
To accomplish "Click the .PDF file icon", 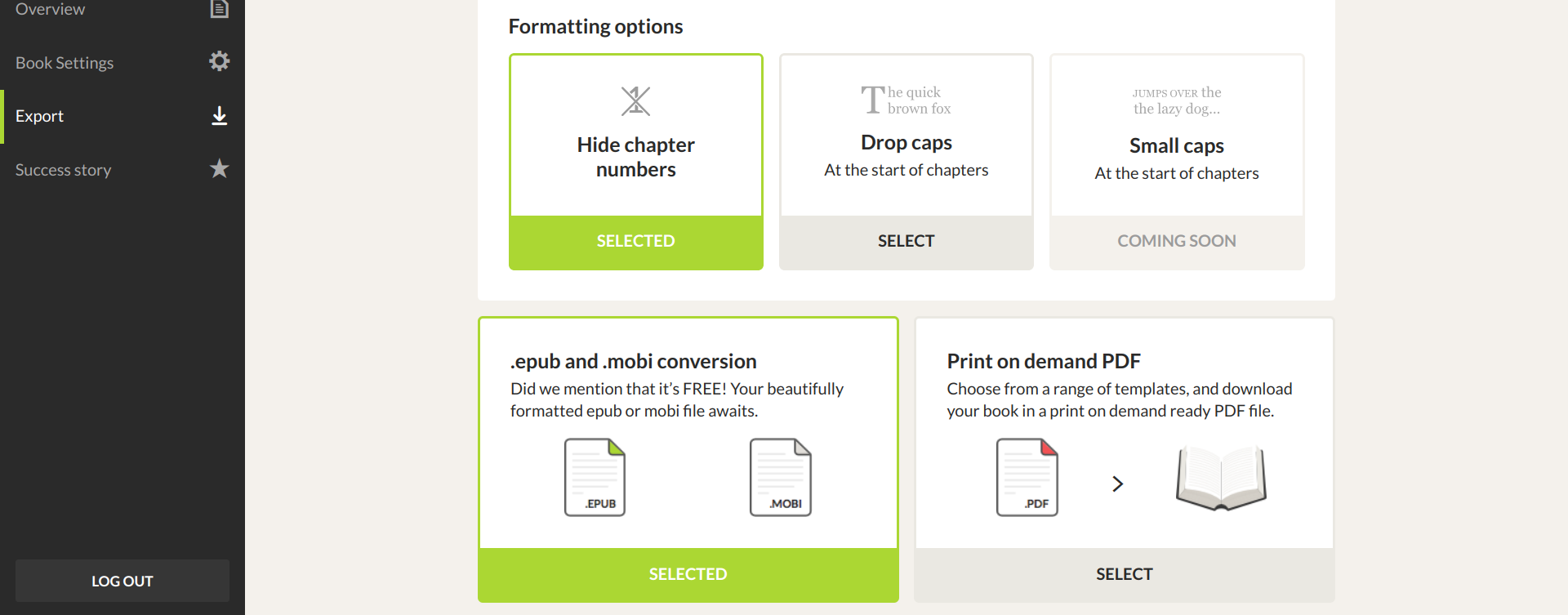I will pos(1027,478).
